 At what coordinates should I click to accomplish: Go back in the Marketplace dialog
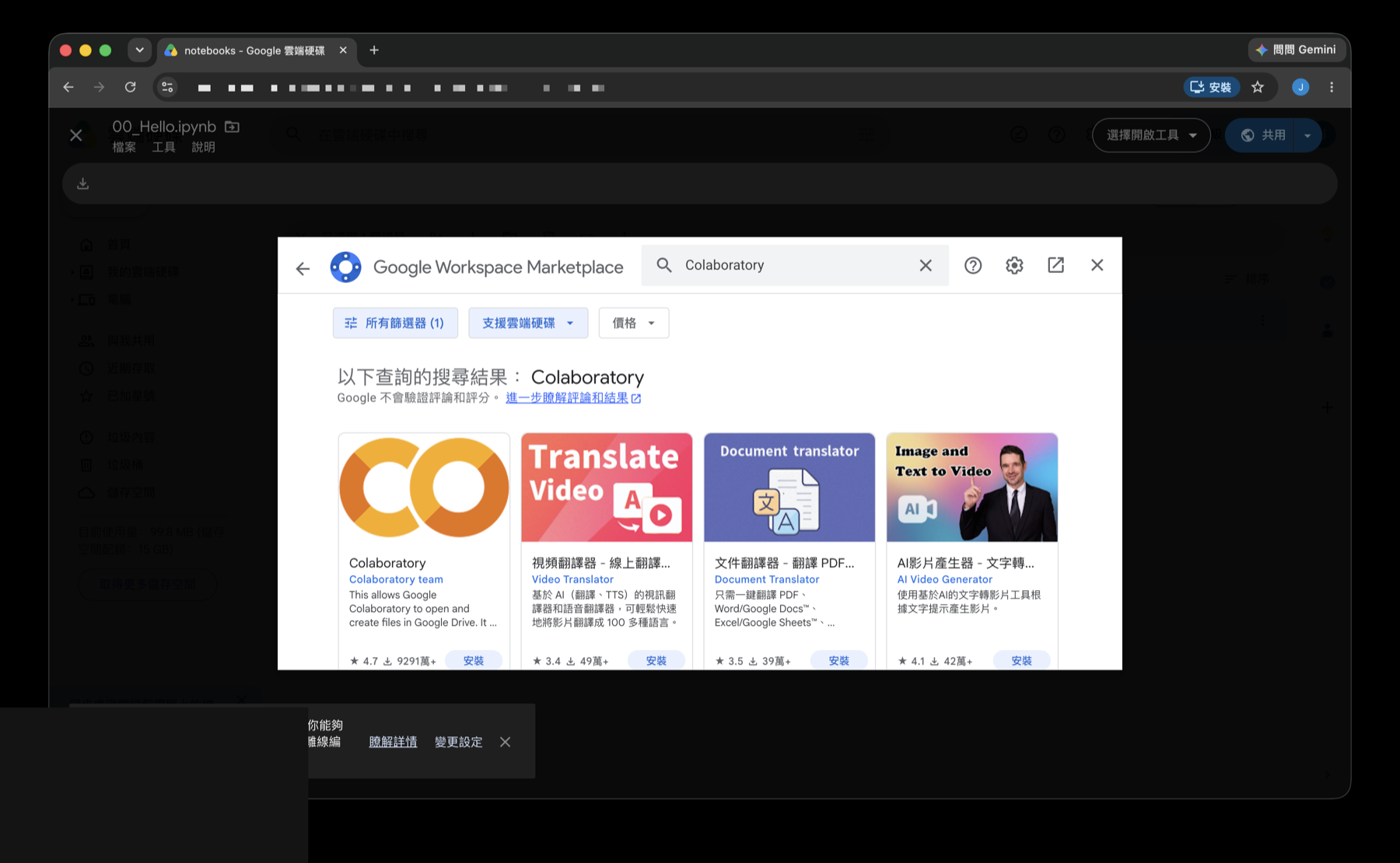pos(303,268)
